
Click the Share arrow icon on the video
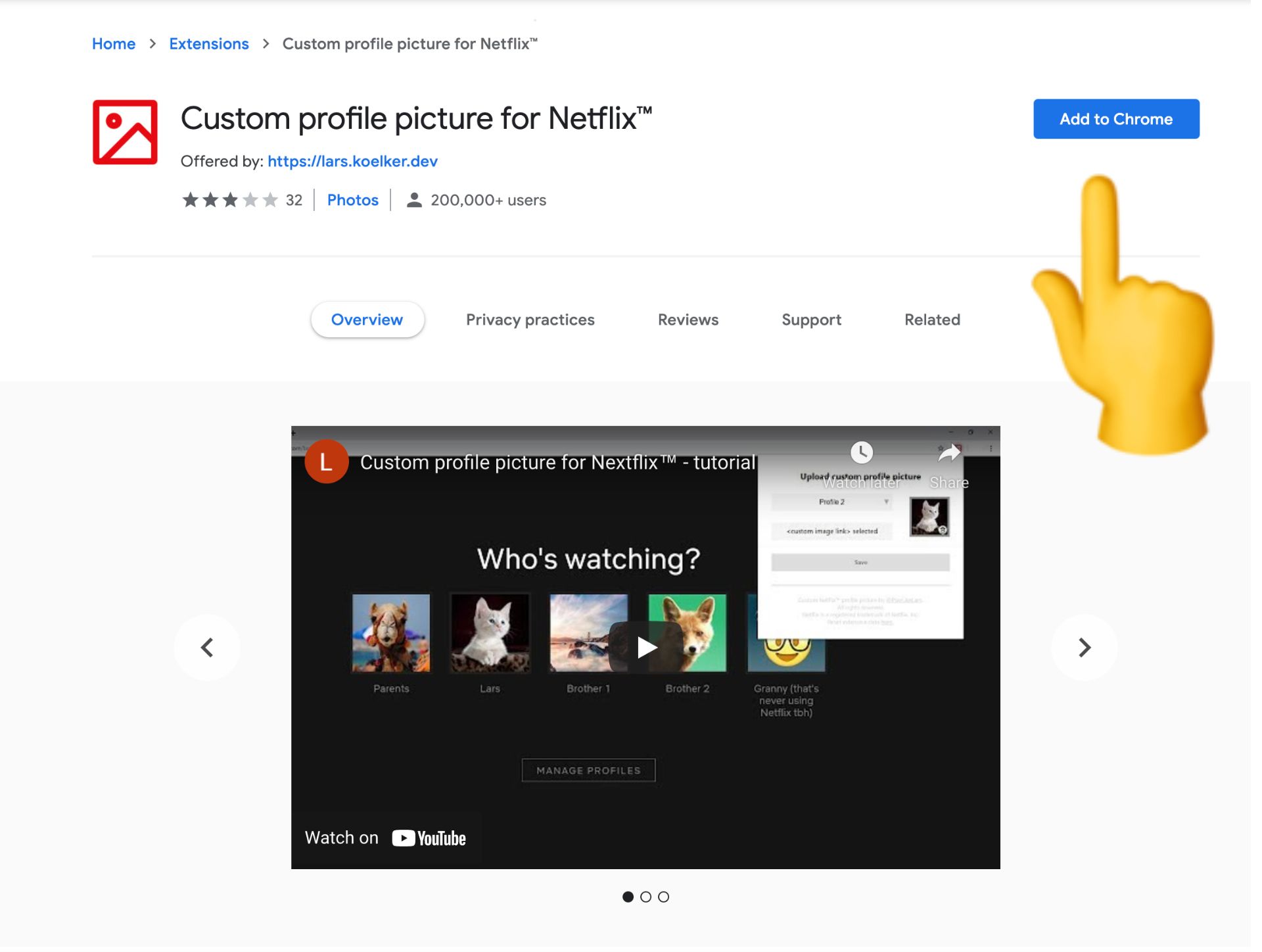948,452
